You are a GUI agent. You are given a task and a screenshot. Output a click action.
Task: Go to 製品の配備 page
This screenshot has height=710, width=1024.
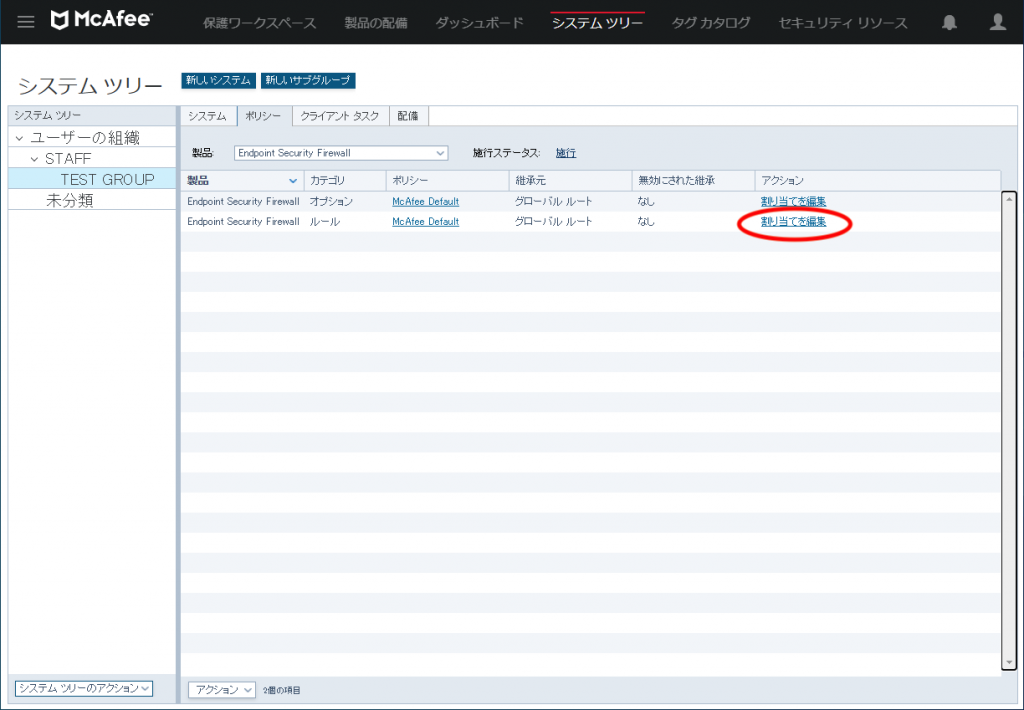376,23
